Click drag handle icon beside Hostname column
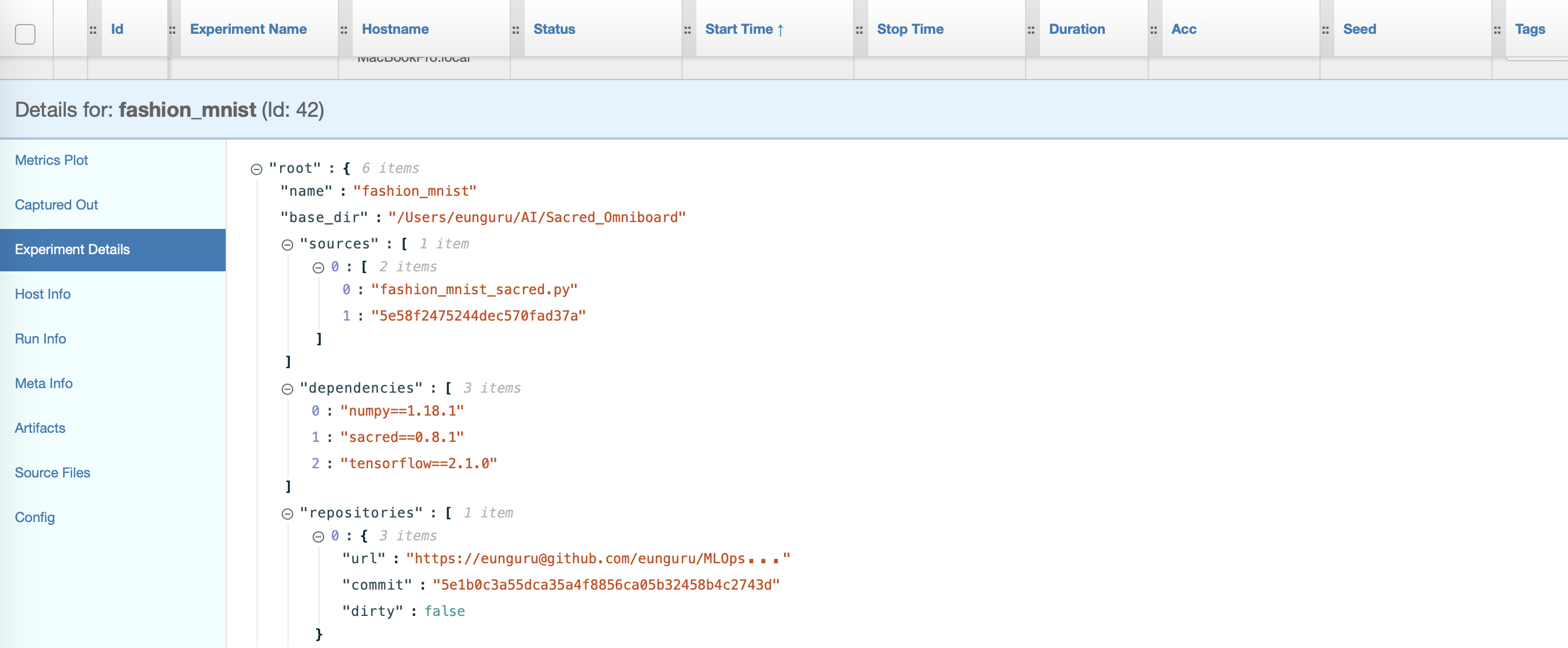Image resolution: width=1568 pixels, height=648 pixels. [344, 30]
